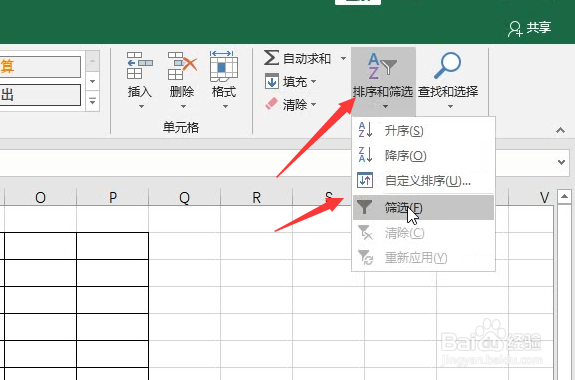This screenshot has width=575, height=380.
Task: Click the Reapply (重新应用) menu item
Action: [423, 257]
